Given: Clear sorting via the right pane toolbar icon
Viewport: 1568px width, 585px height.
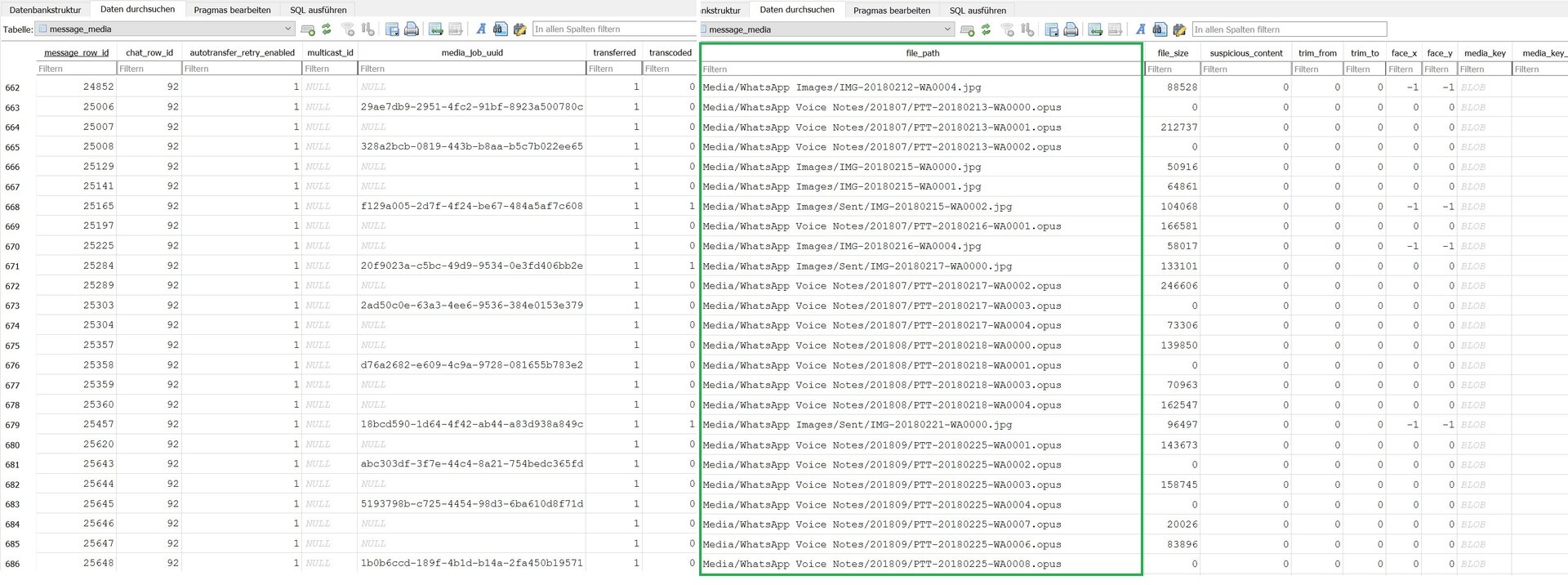Looking at the screenshot, I should [1027, 30].
